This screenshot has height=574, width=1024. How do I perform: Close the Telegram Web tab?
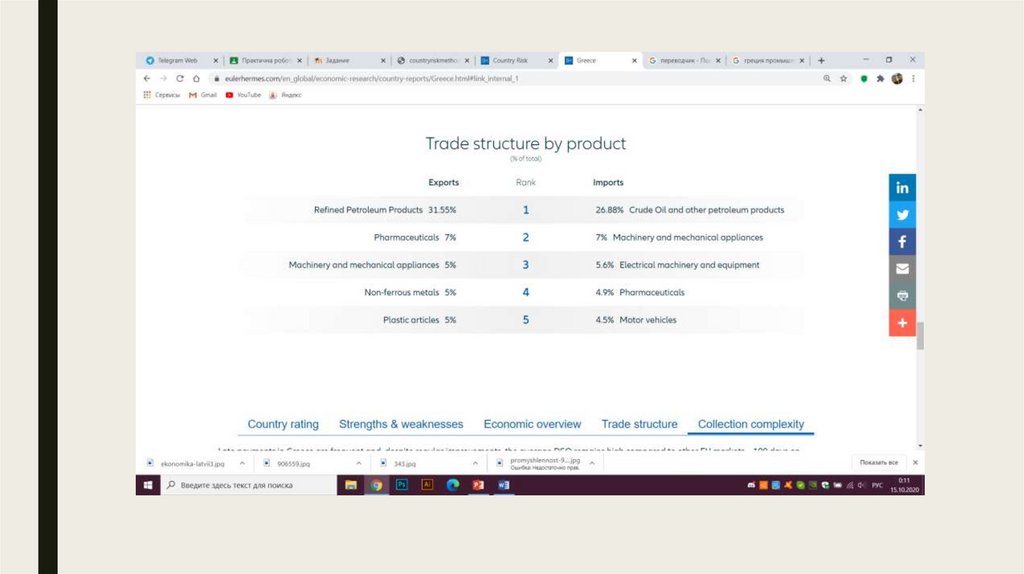click(216, 60)
